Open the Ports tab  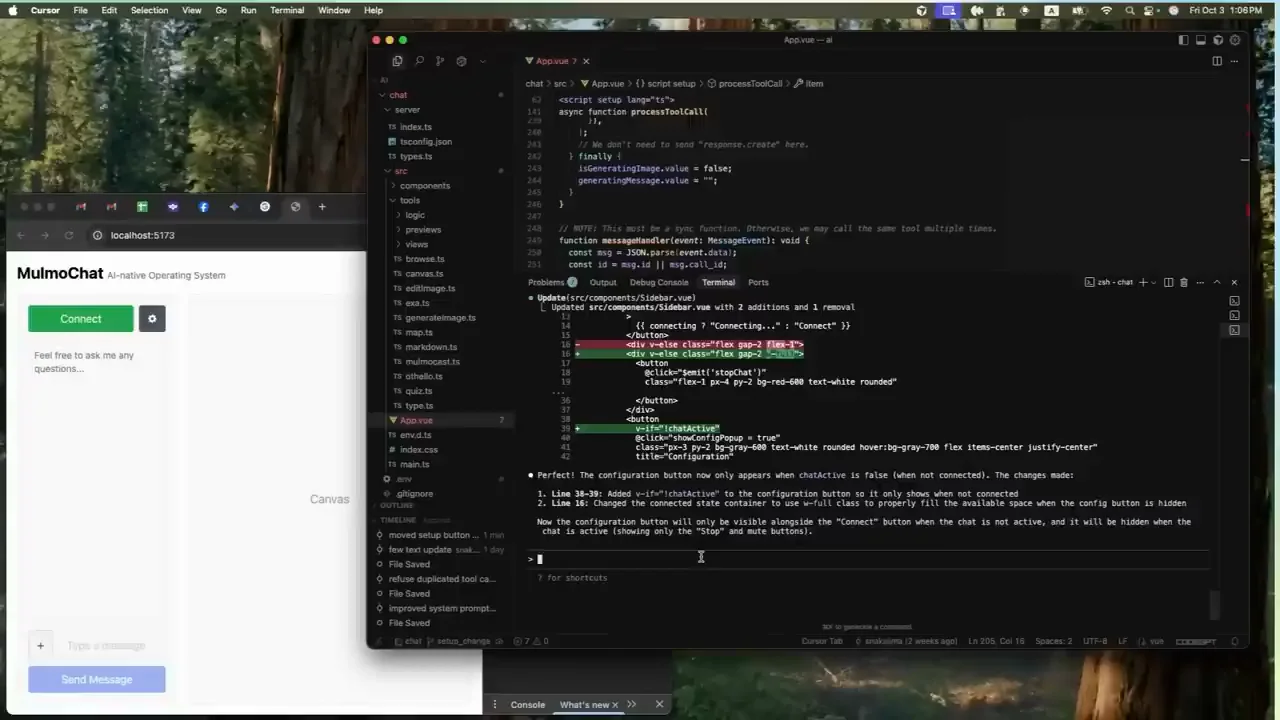click(758, 282)
